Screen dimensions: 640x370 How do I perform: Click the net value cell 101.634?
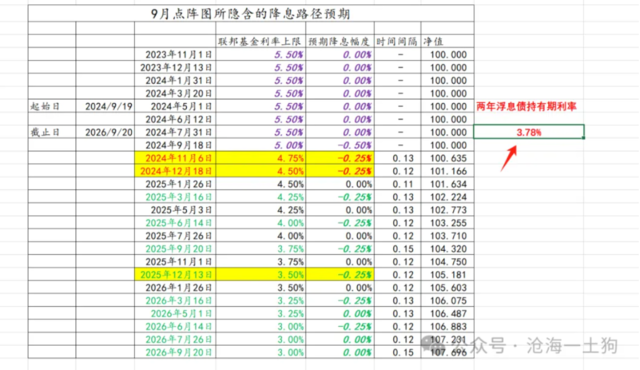(447, 184)
